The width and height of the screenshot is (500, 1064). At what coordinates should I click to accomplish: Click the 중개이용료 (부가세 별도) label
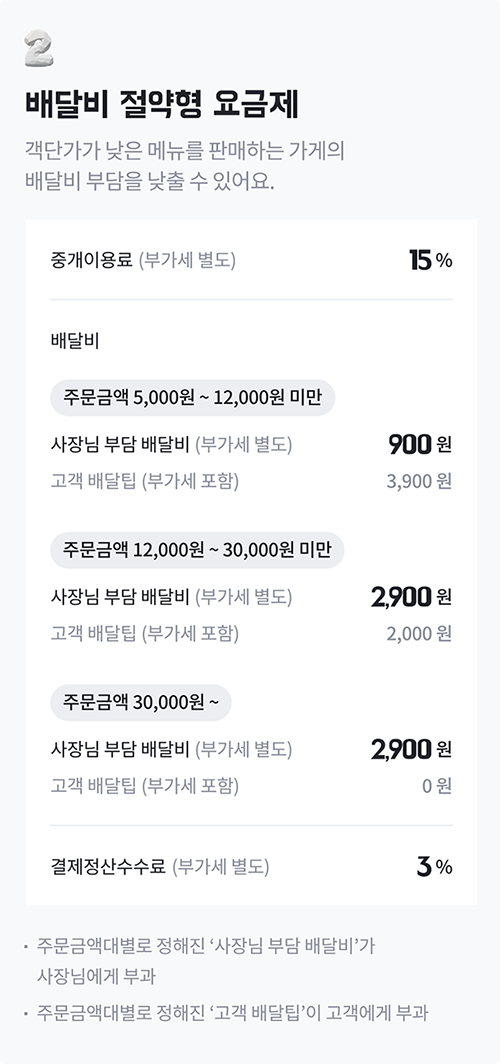pos(143,261)
